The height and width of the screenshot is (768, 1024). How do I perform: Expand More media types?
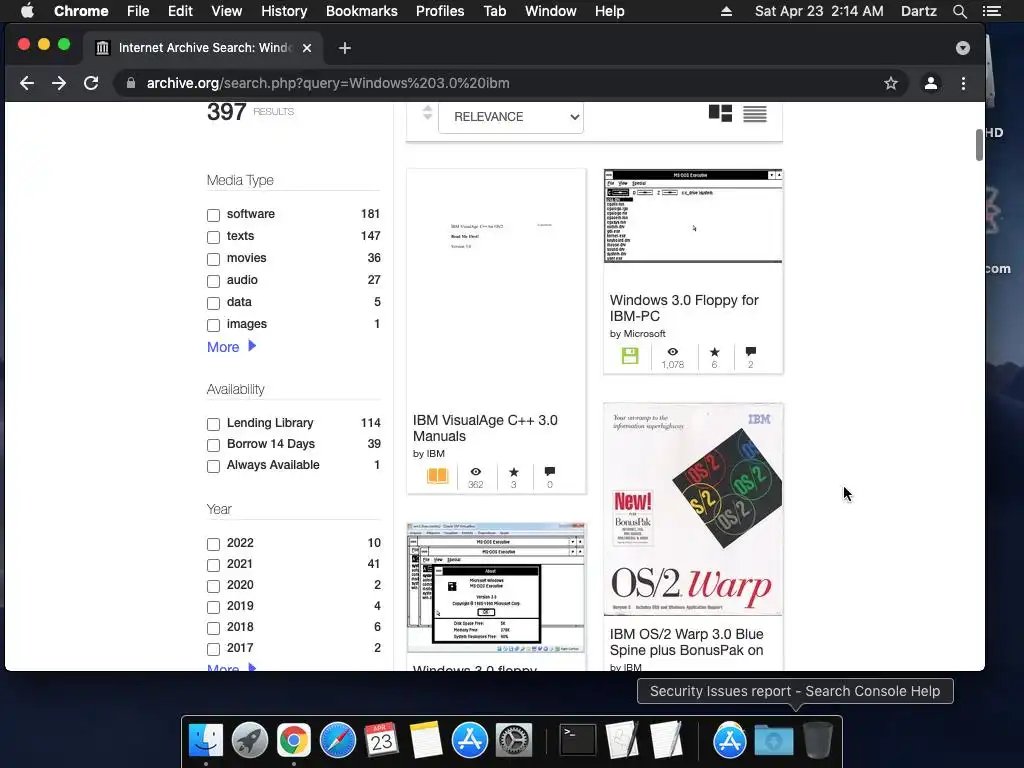click(x=231, y=347)
